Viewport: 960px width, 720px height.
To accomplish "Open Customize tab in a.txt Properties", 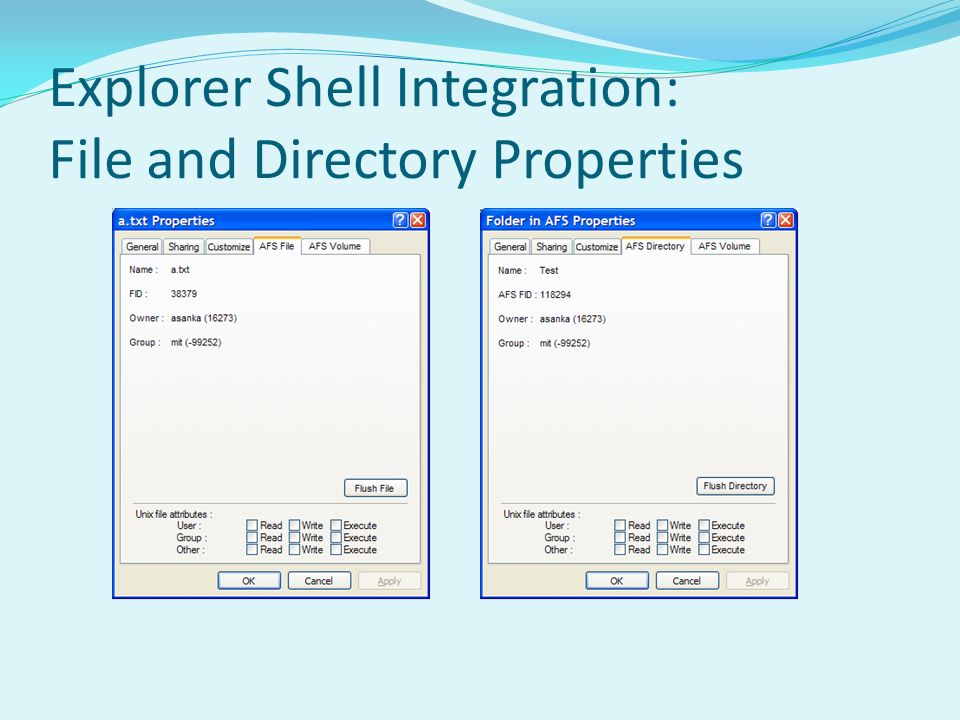I will (x=229, y=247).
